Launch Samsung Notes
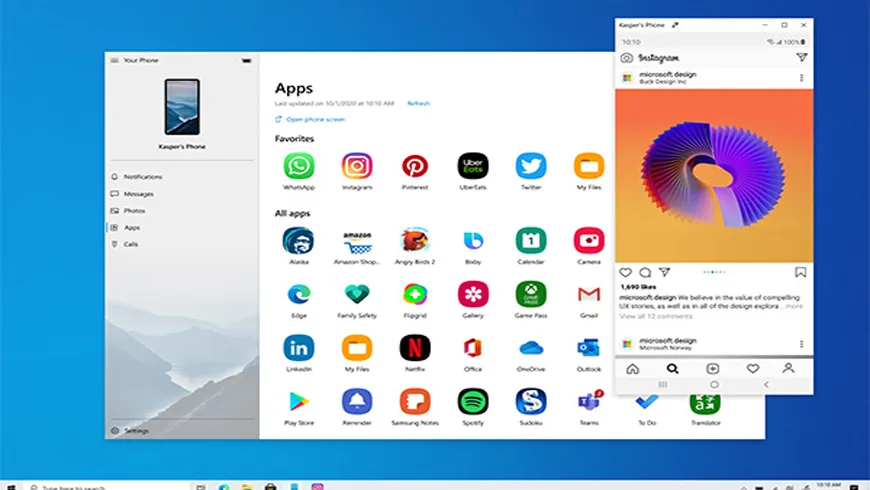870x490 pixels. click(415, 402)
